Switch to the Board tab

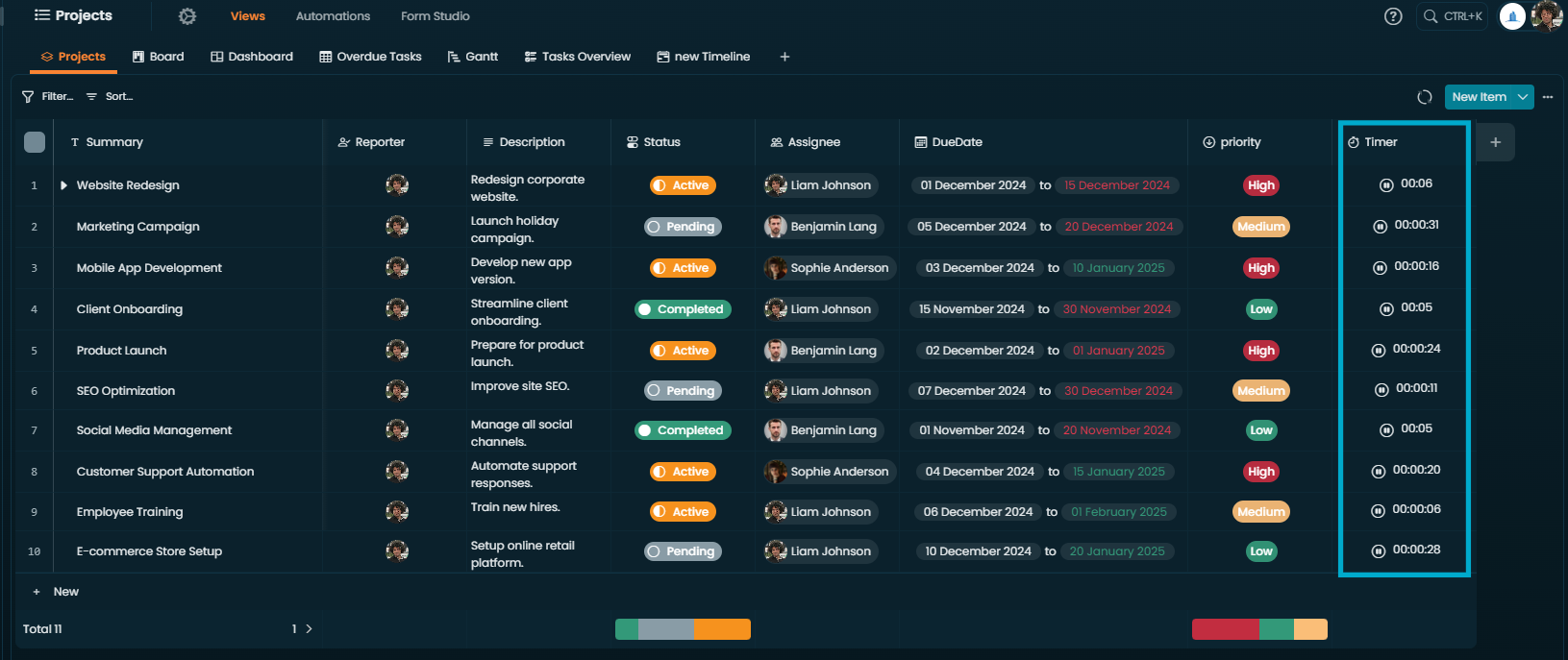pyautogui.click(x=159, y=57)
